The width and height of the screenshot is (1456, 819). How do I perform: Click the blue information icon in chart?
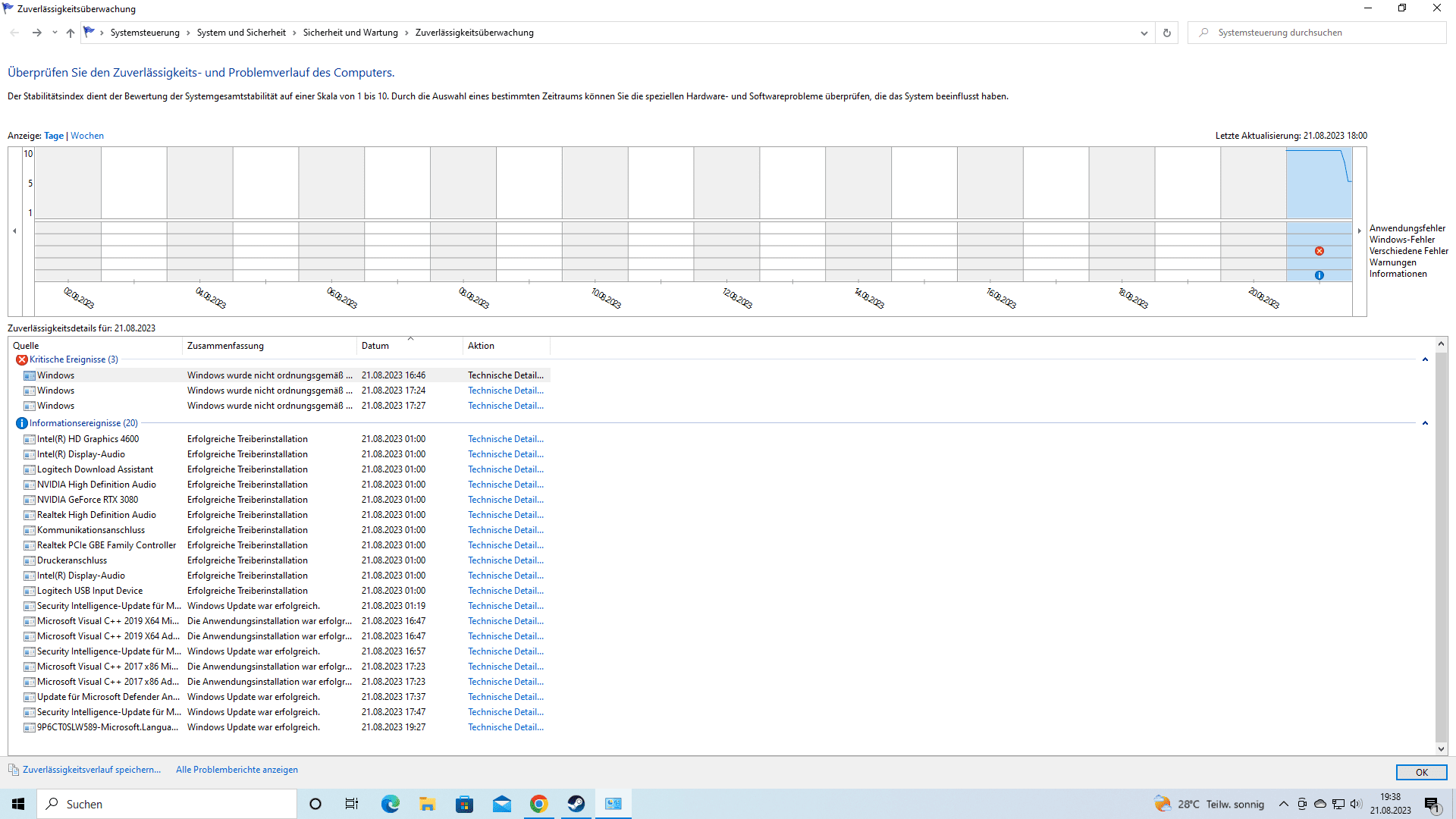[1319, 275]
